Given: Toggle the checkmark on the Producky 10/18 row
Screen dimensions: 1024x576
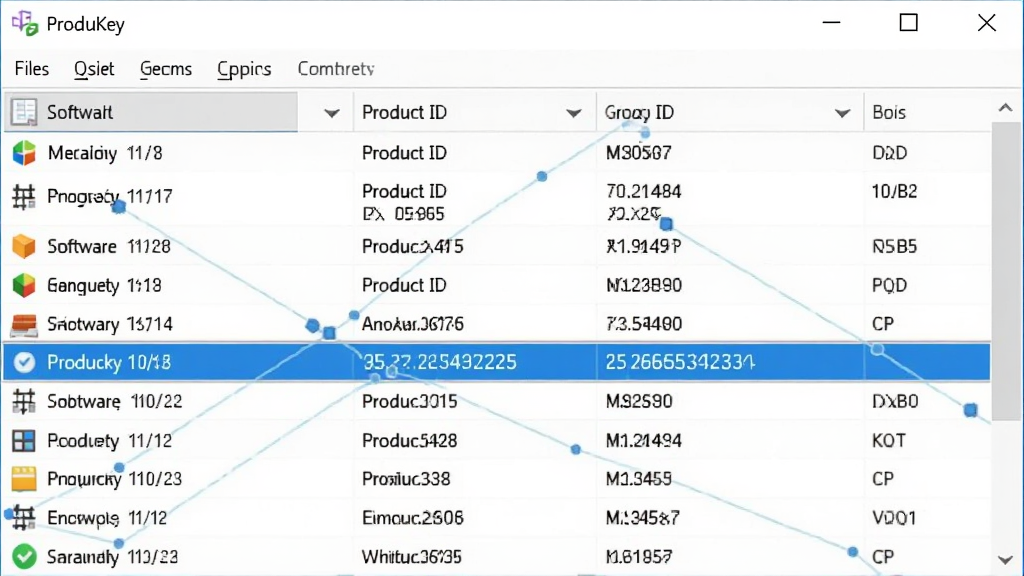Looking at the screenshot, I should 24,362.
